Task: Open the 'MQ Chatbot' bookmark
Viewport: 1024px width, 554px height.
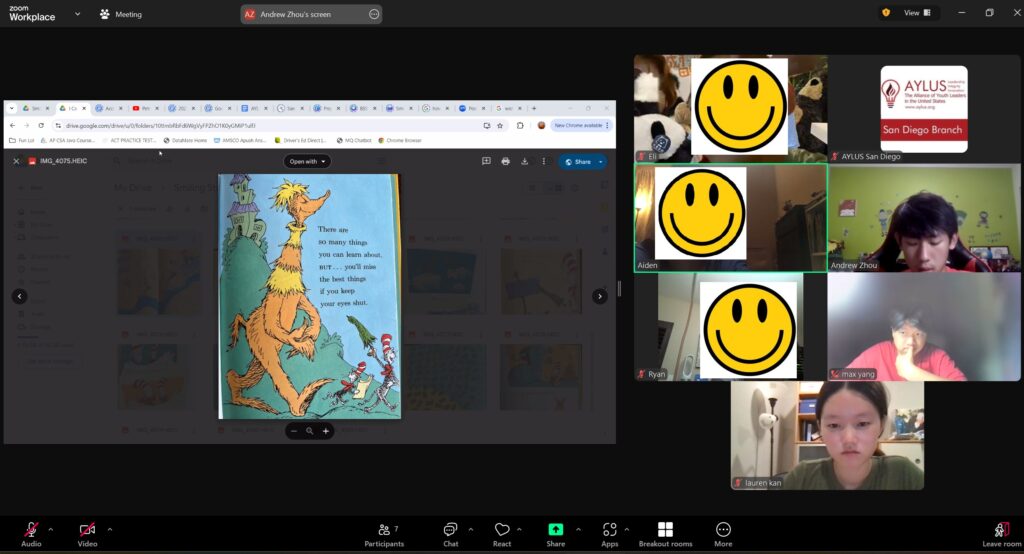Action: [353, 140]
